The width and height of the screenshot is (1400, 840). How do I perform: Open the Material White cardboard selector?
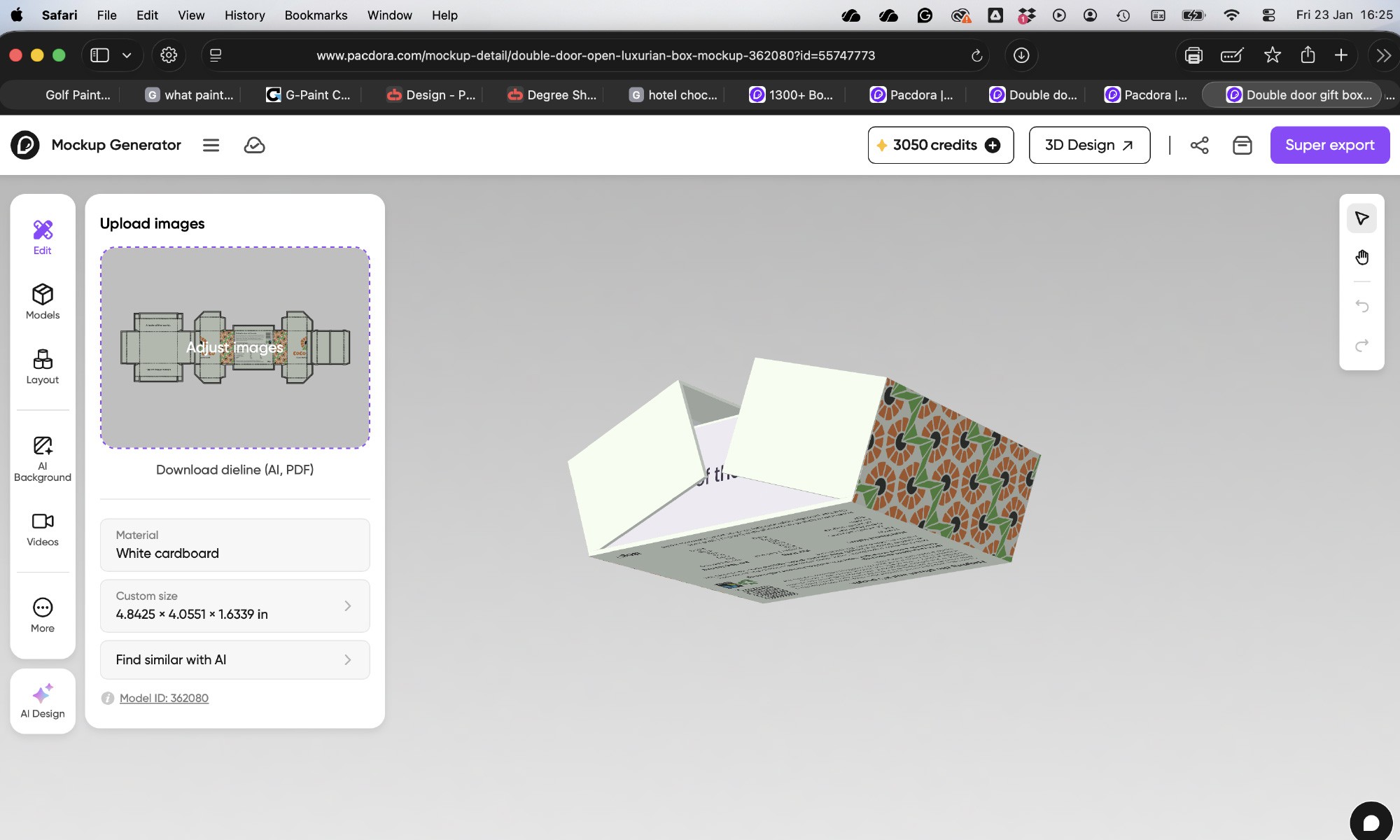(234, 545)
